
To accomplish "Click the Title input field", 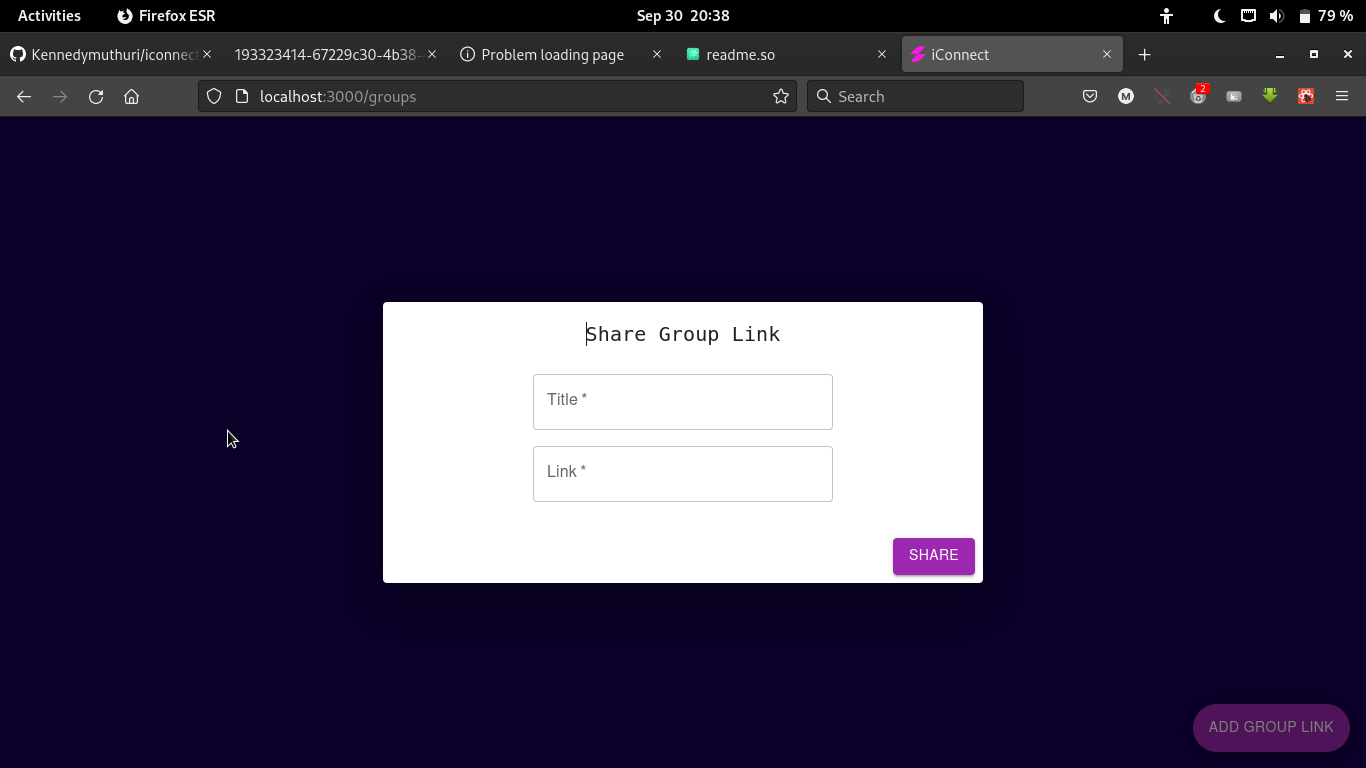I will pos(683,401).
